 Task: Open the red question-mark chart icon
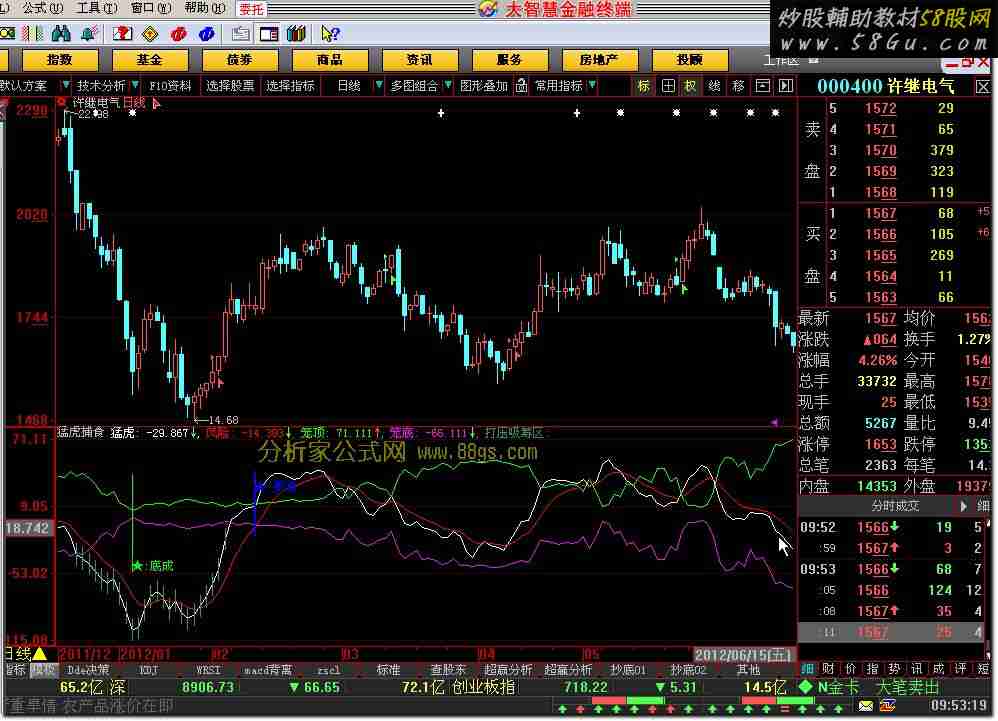click(x=122, y=33)
